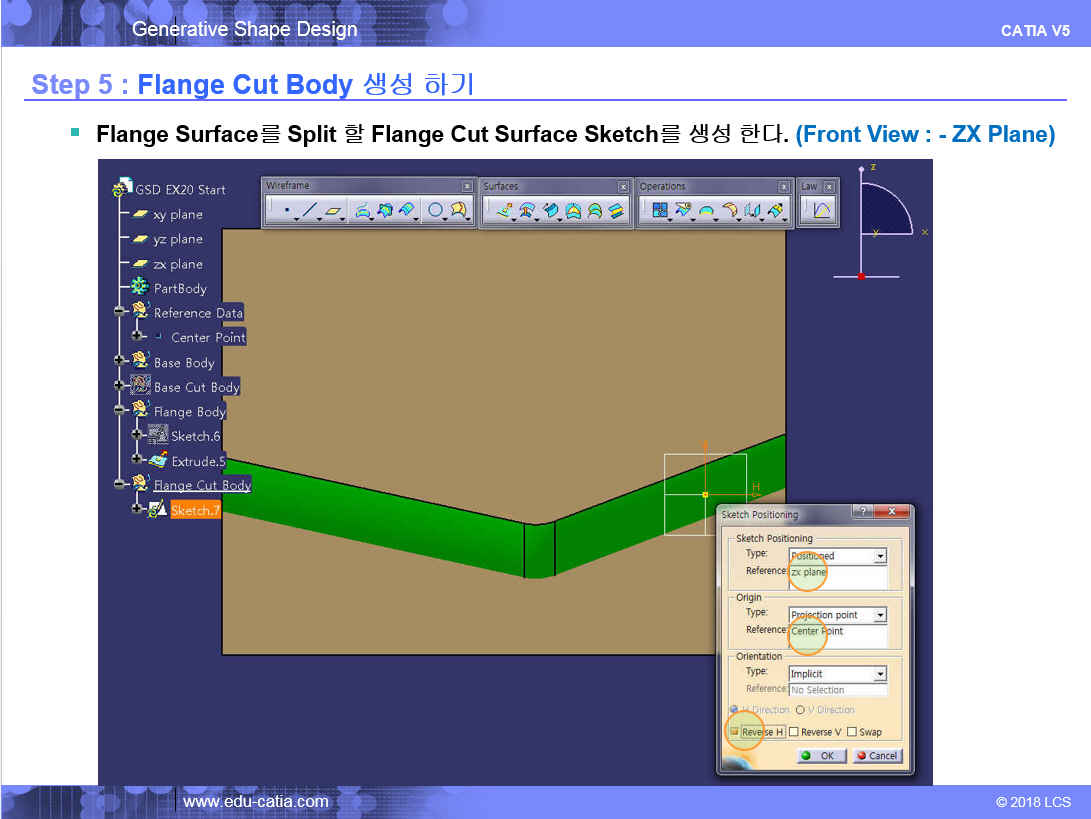This screenshot has width=1091, height=819.
Task: Collapse the Flange Body tree node
Action: [x=118, y=411]
